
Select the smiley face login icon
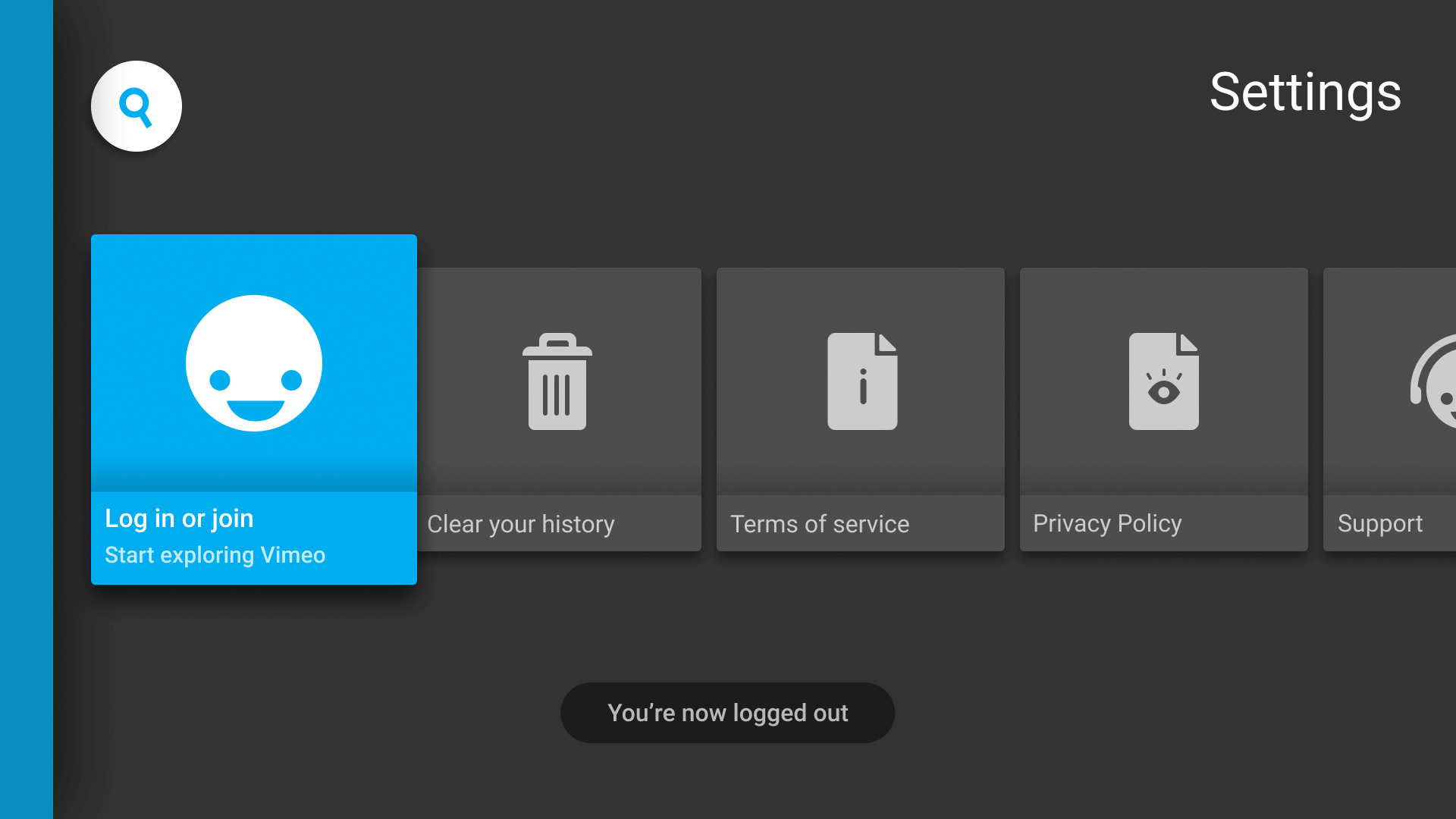[254, 363]
